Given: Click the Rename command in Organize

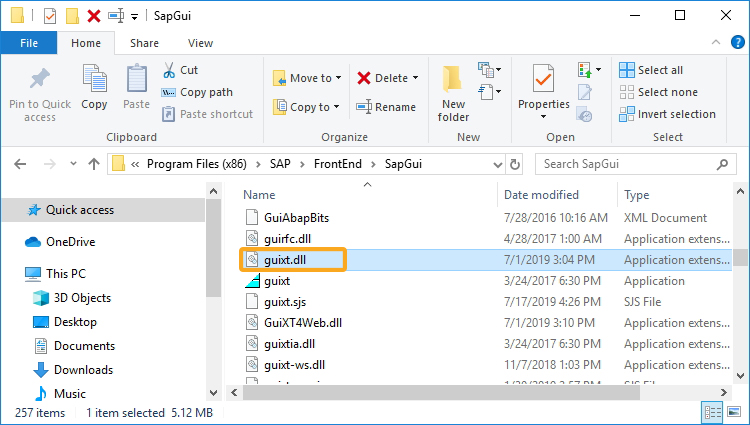Looking at the screenshot, I should 386,107.
